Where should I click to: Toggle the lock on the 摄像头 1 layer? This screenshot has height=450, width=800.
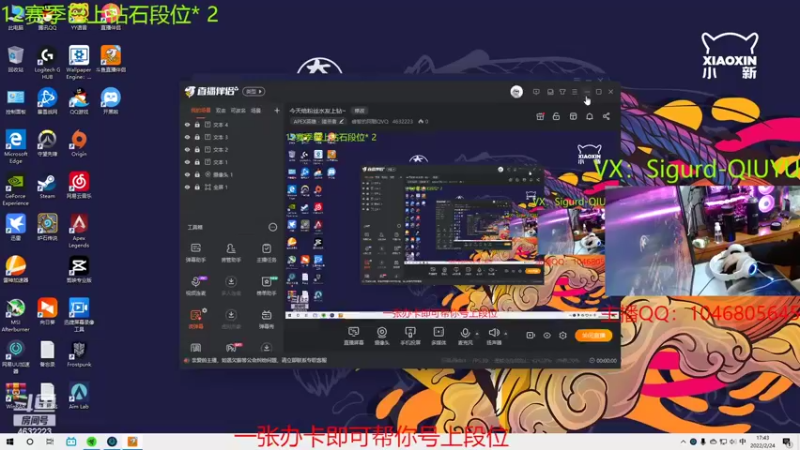(x=197, y=174)
